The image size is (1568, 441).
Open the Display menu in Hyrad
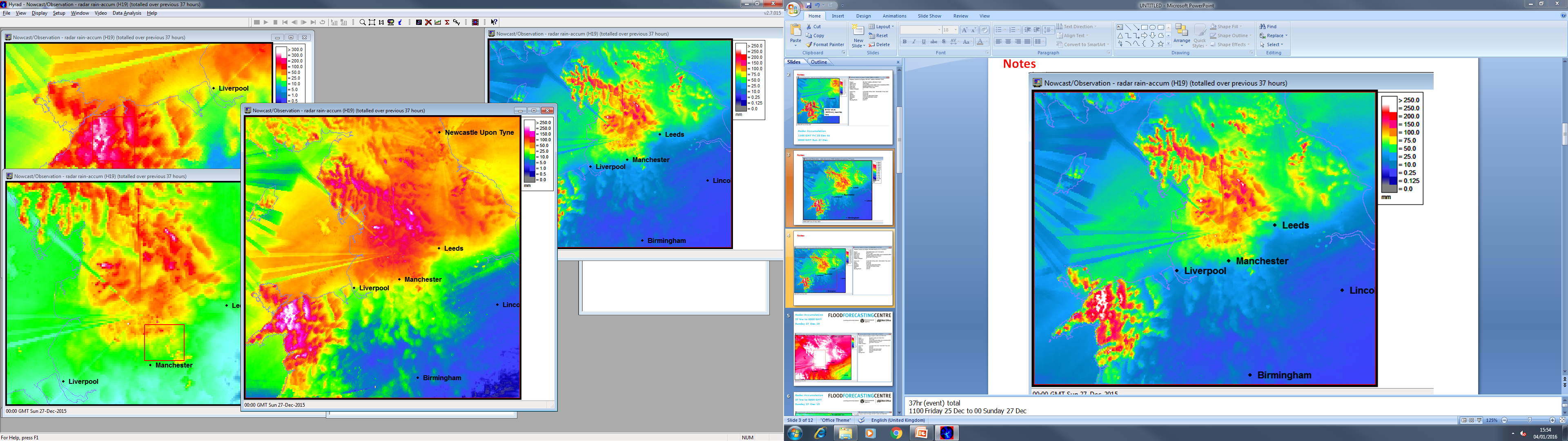click(x=40, y=13)
